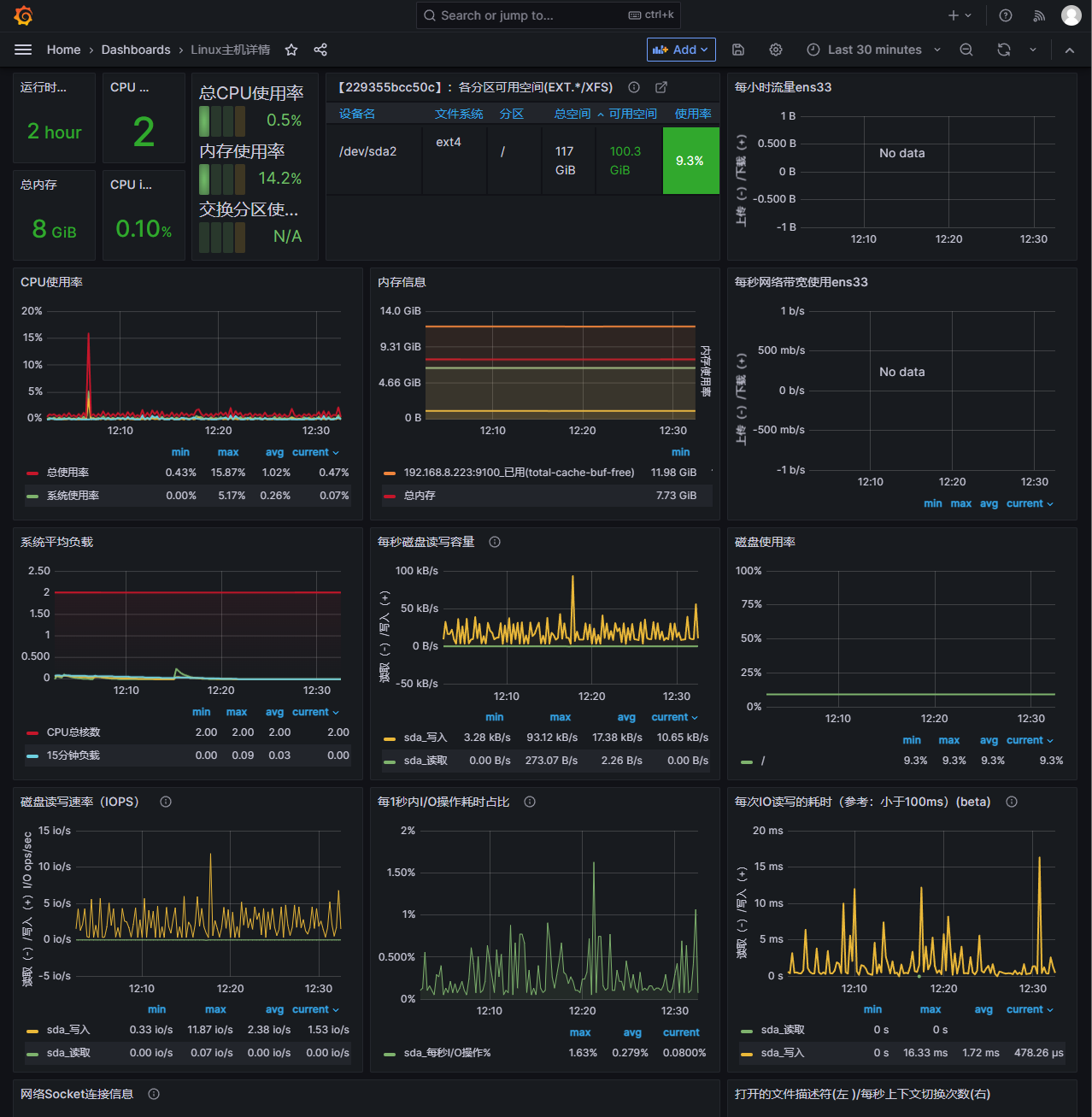Toggle 总使用率 series in CPU legend
1092x1117 pixels.
68,473
